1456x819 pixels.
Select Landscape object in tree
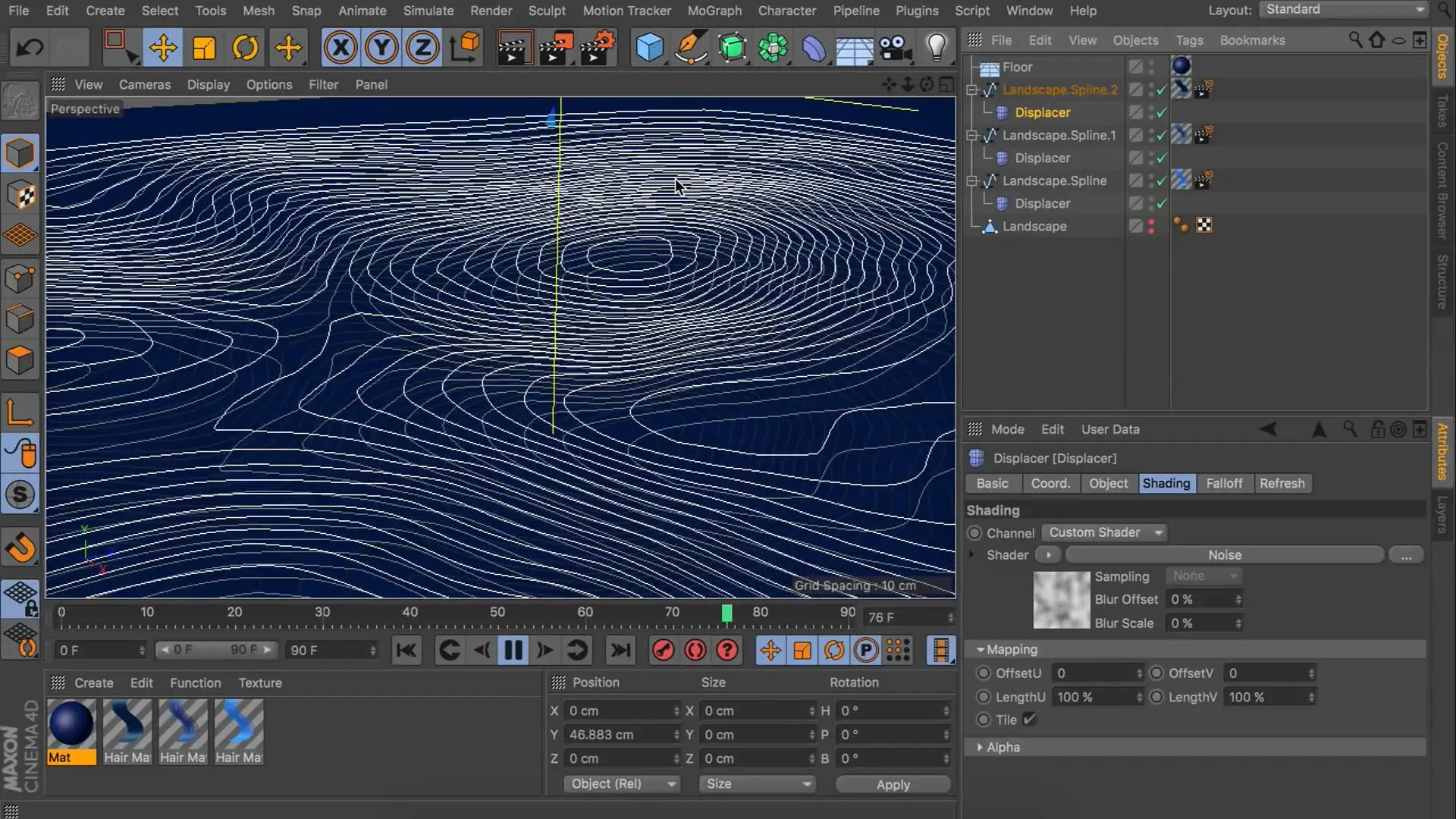point(1034,226)
